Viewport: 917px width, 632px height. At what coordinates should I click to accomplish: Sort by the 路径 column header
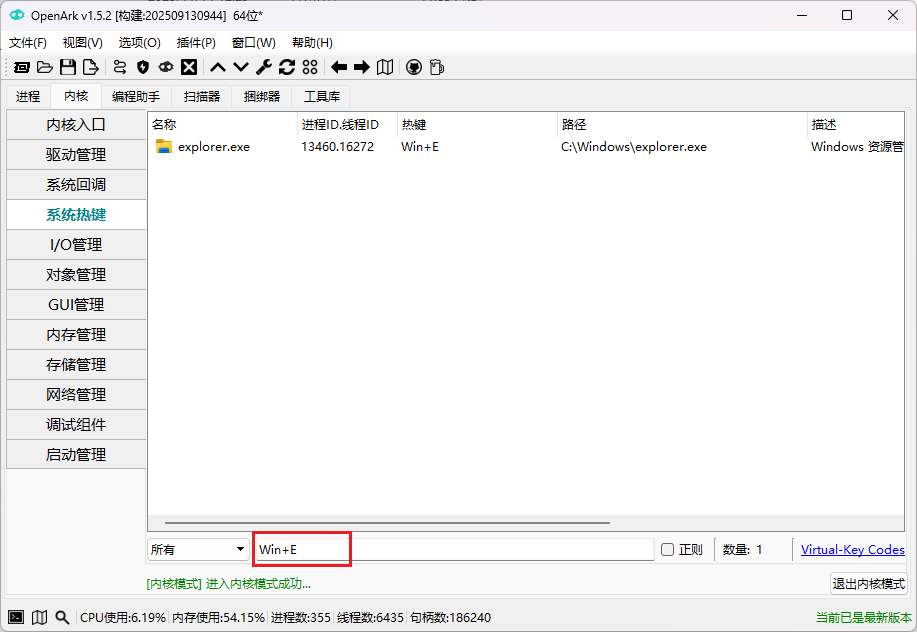[682, 125]
